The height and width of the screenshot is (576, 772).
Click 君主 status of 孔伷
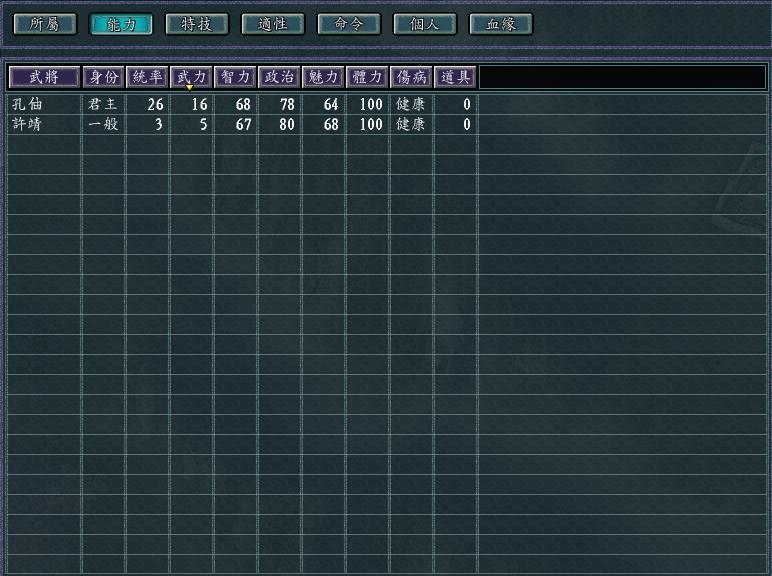coord(103,104)
